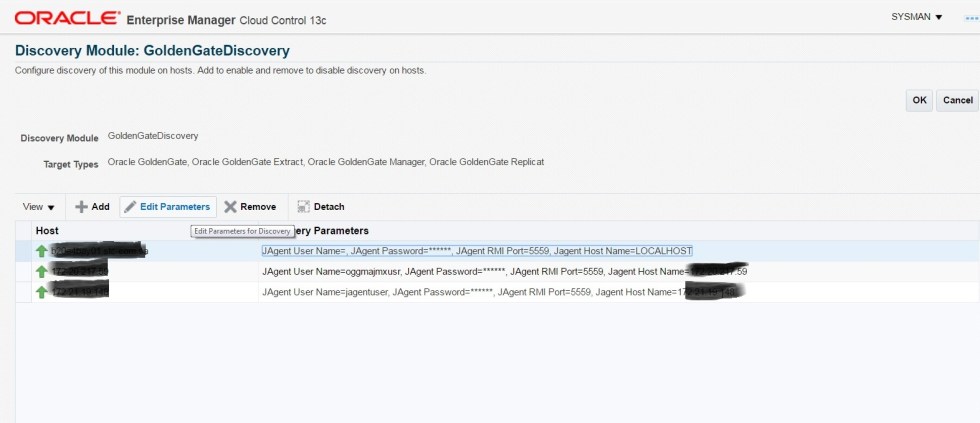980x423 pixels.
Task: Click the GoldenGateDiscovery module value
Action: [153, 135]
